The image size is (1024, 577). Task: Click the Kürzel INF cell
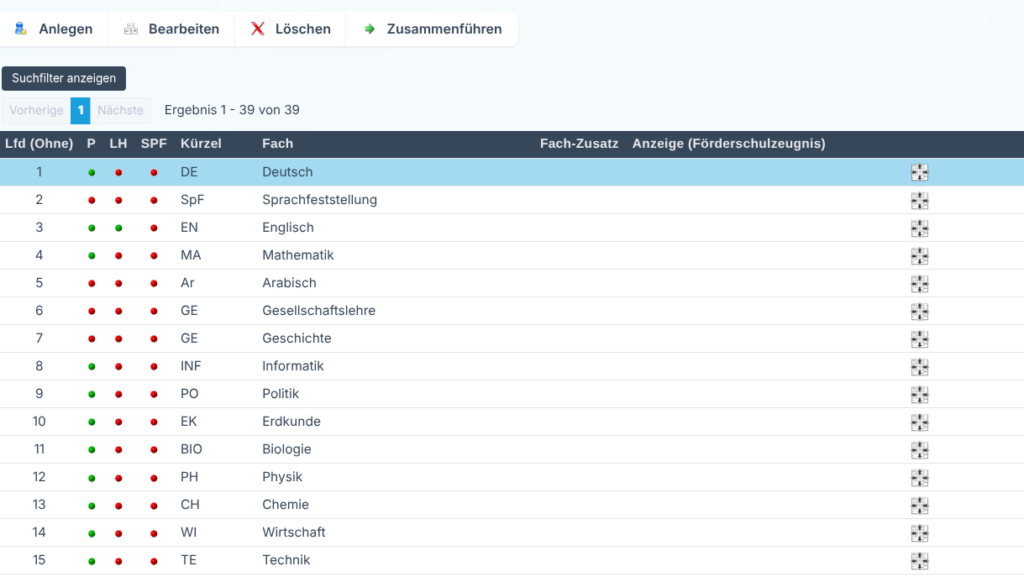pos(191,366)
